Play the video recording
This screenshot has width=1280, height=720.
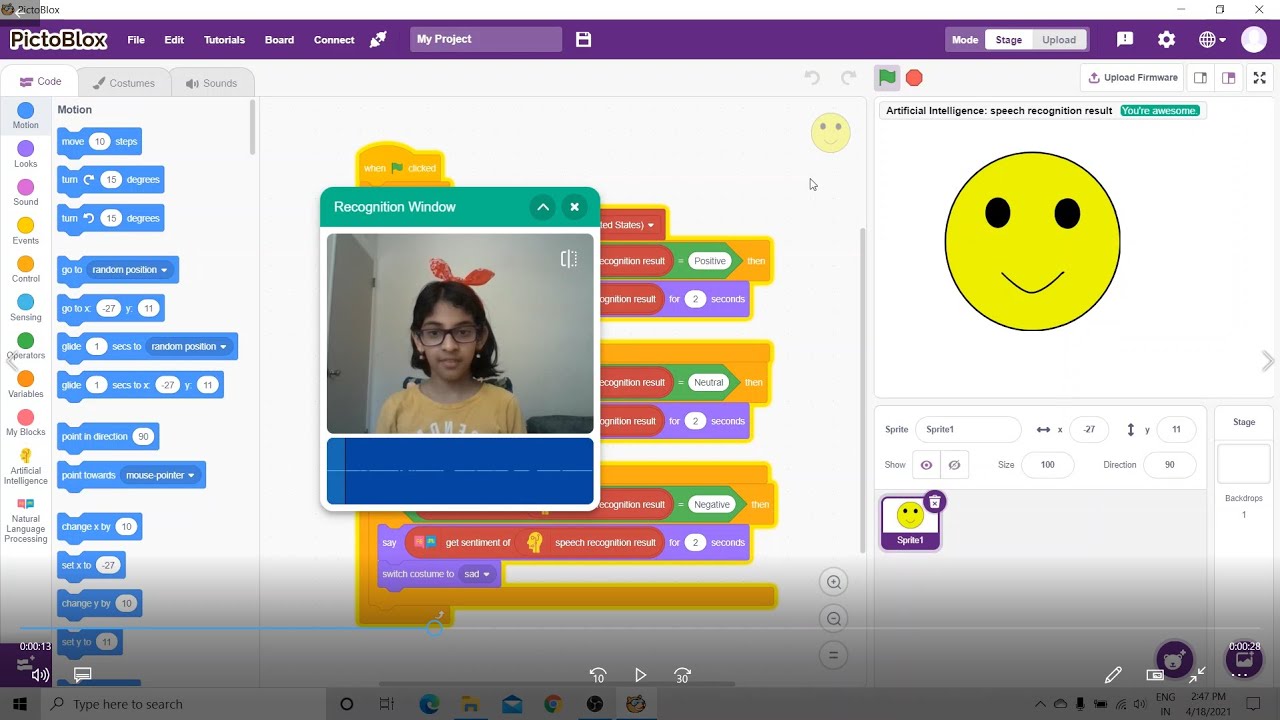[641, 675]
